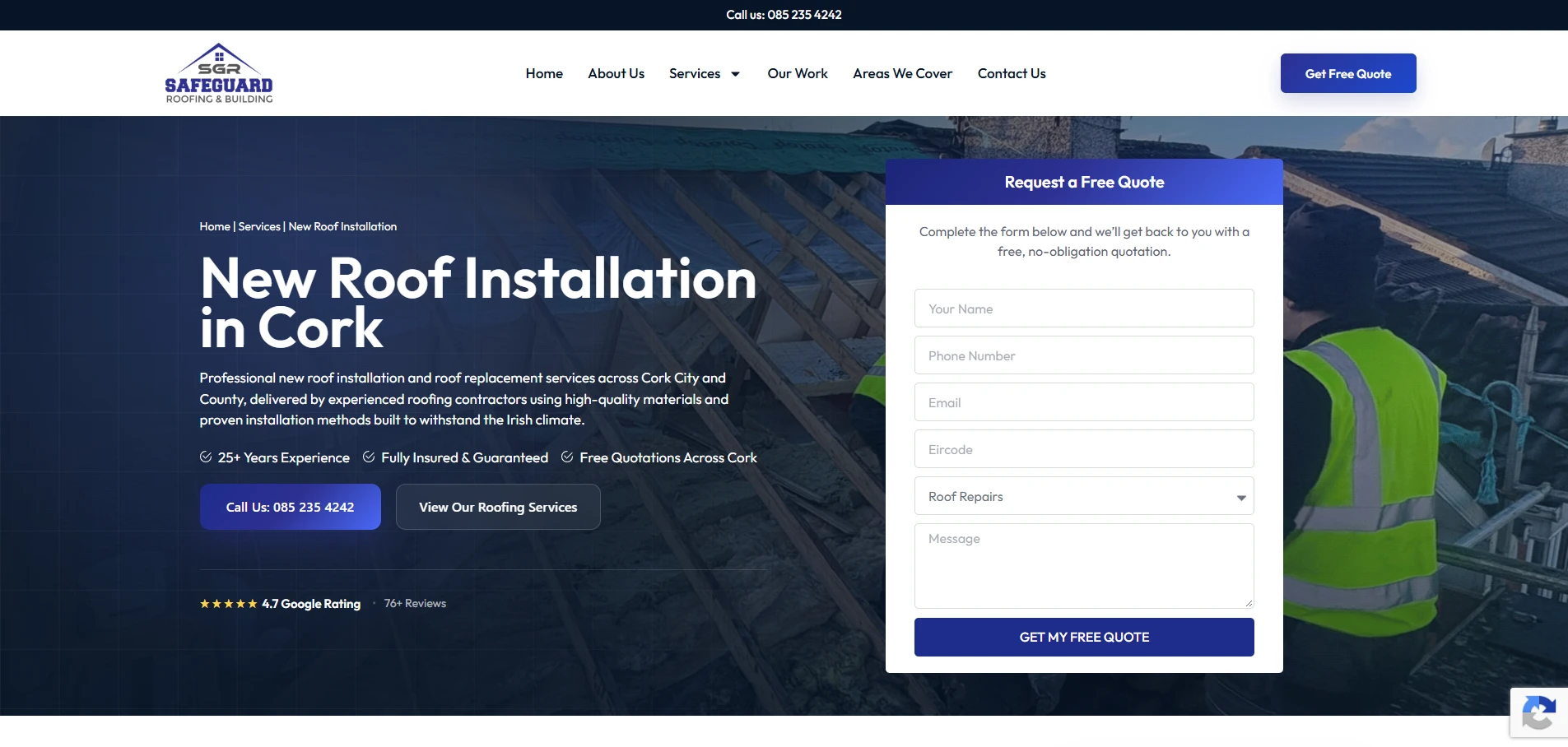
Task: Focus the Eircode field
Action: tap(1084, 449)
